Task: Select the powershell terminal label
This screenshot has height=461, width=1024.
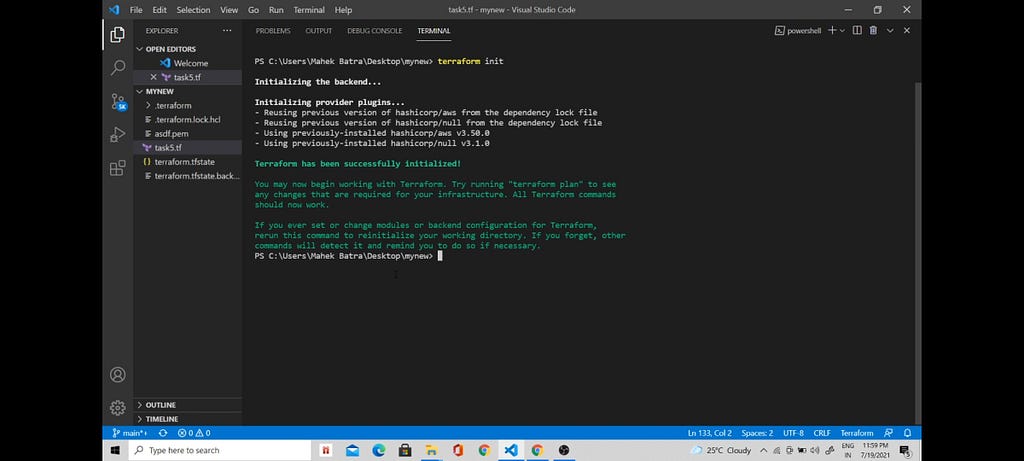Action: coord(798,31)
